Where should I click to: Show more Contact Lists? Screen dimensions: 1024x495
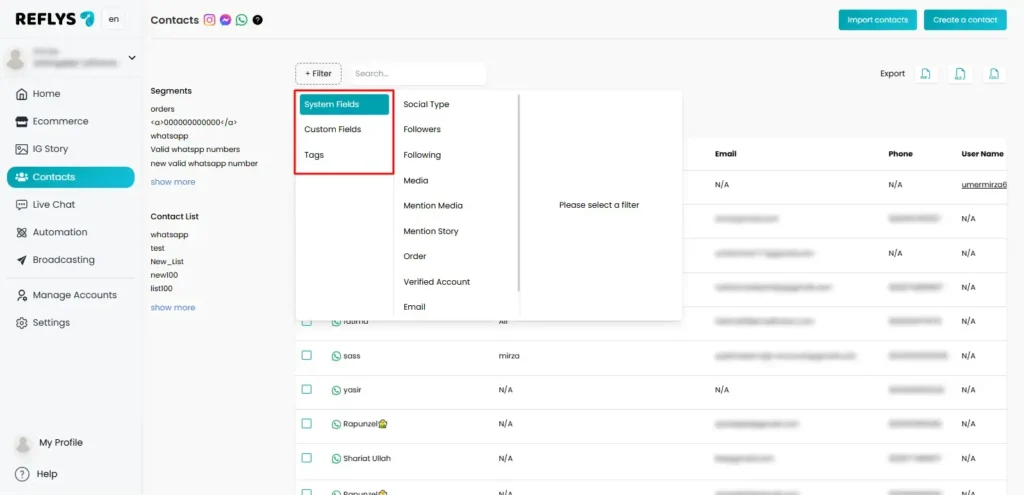[x=173, y=308]
